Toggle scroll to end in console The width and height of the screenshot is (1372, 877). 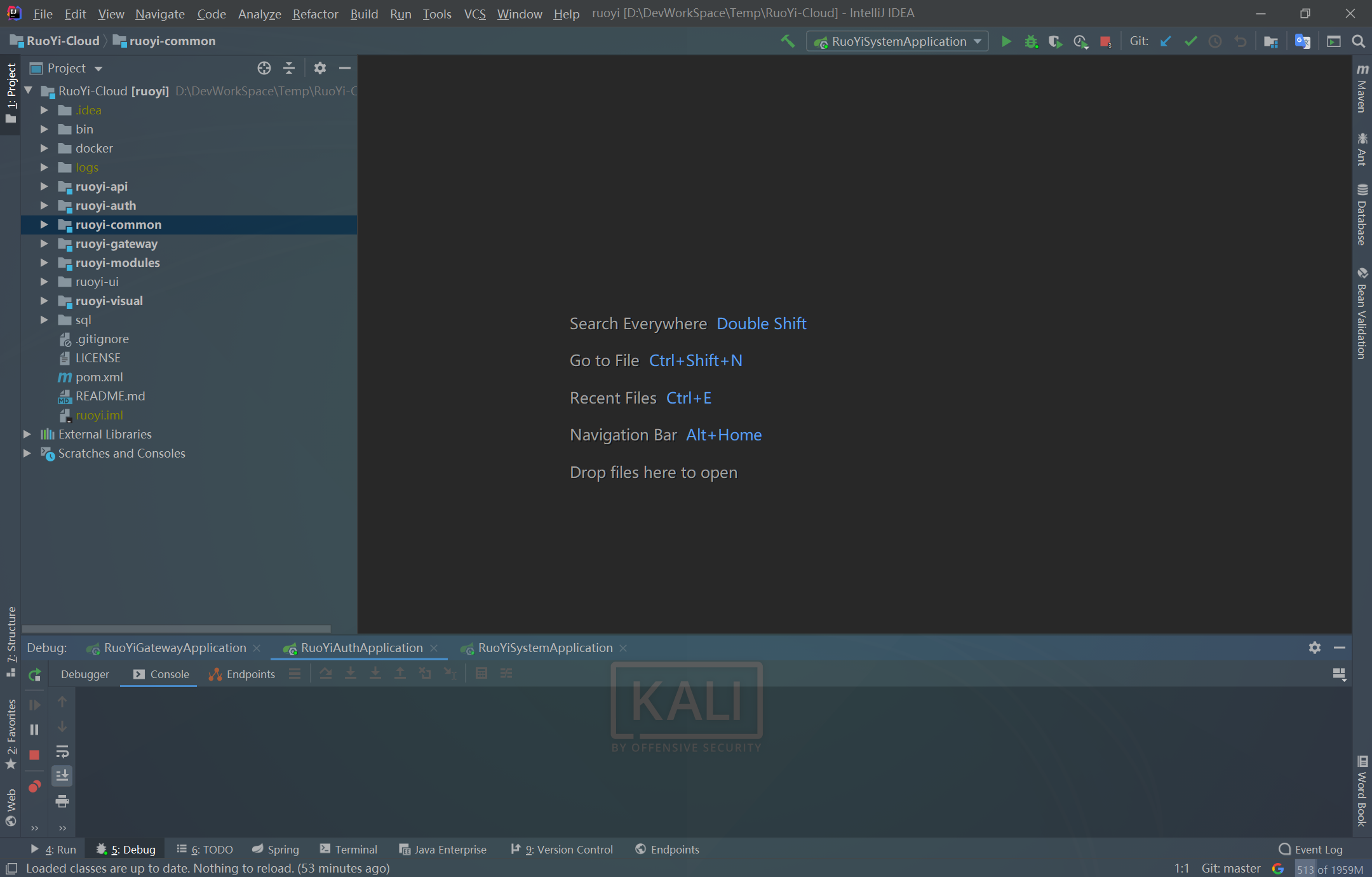point(62,776)
